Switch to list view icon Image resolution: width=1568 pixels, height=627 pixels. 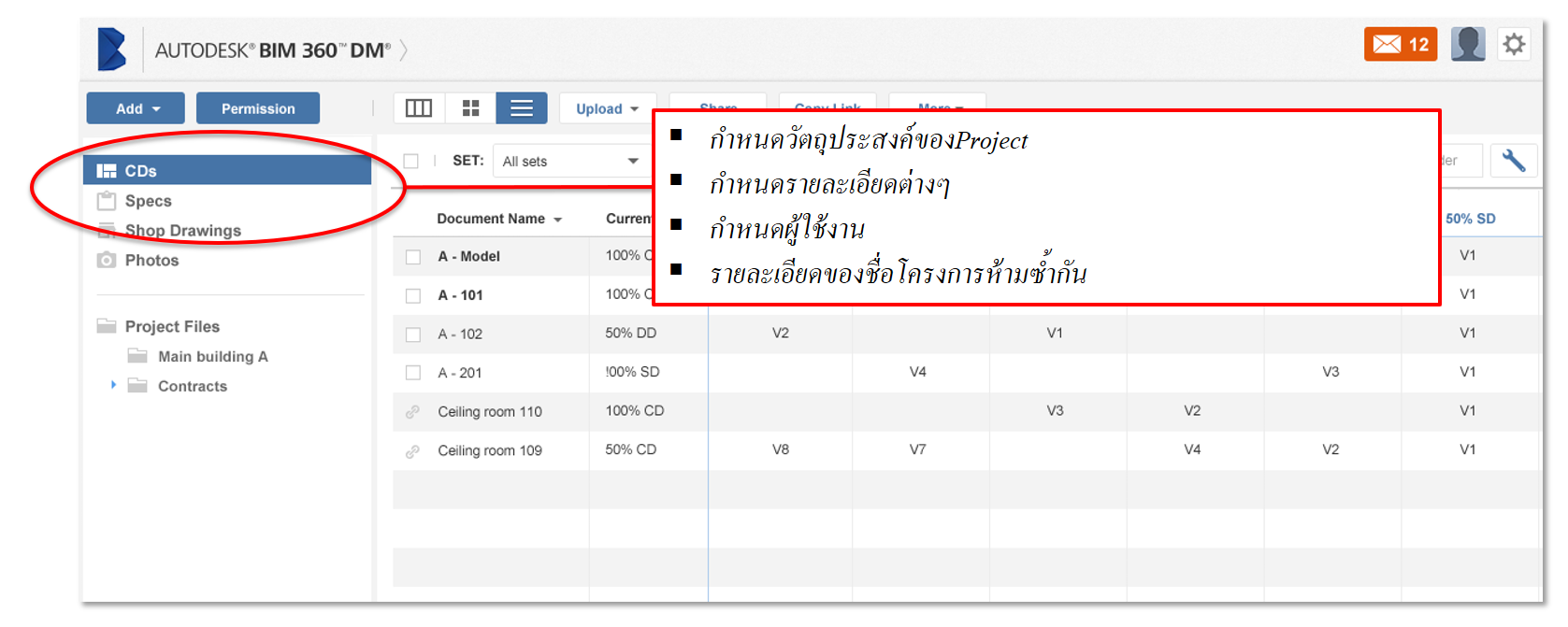tap(522, 108)
